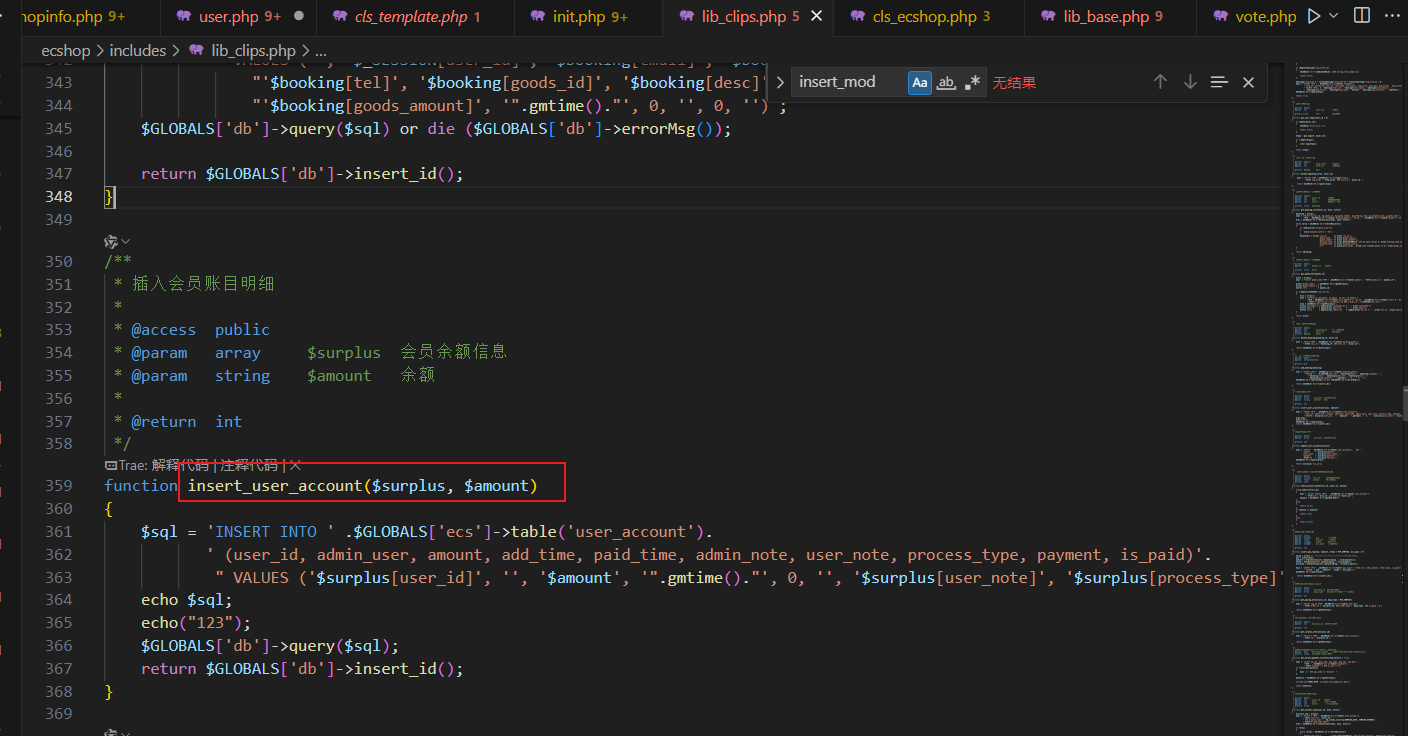Go to next find match arrow

[1190, 82]
